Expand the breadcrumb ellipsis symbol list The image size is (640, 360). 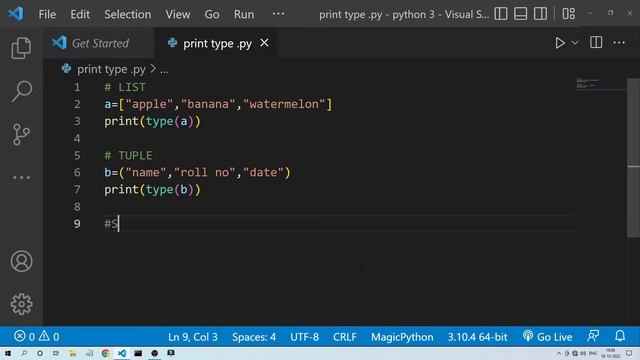164,70
